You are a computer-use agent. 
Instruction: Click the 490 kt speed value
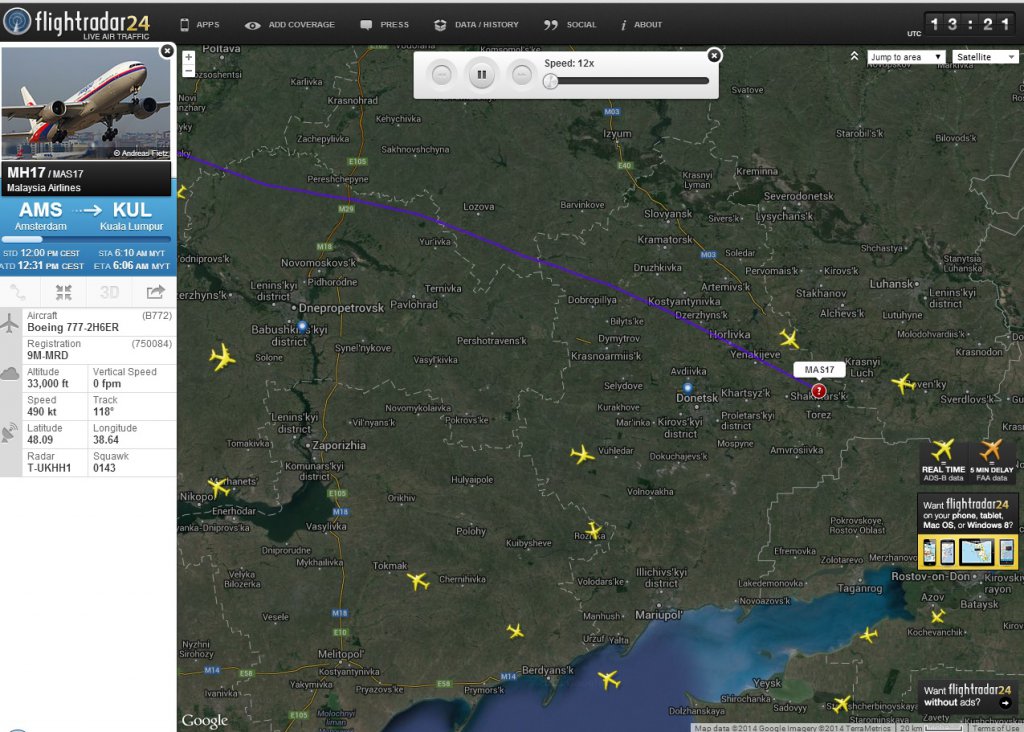click(42, 411)
